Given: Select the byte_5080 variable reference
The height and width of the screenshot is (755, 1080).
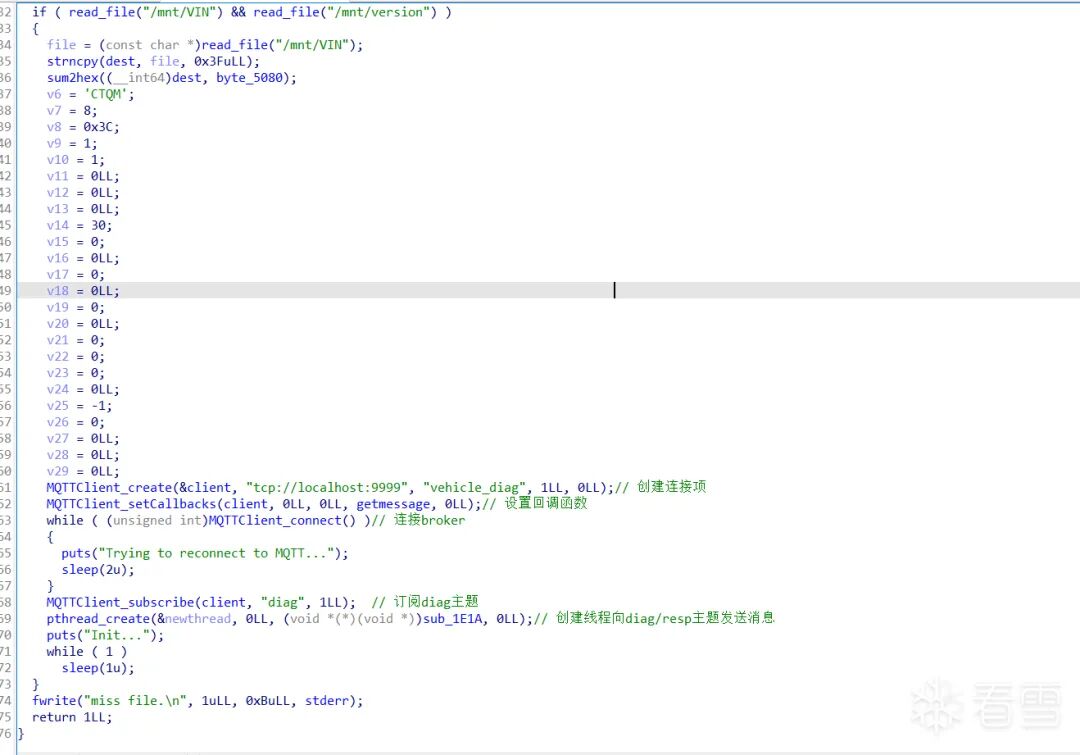Looking at the screenshot, I should pos(249,78).
